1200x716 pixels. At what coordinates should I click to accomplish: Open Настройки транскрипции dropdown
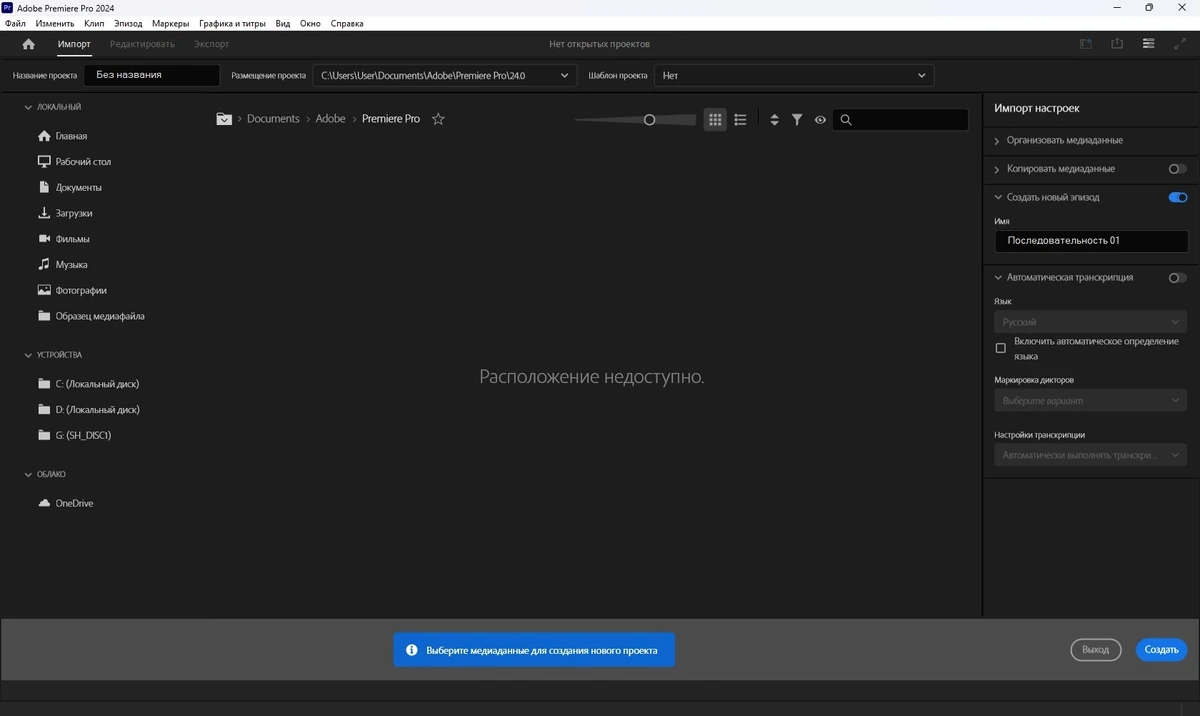coord(1090,455)
